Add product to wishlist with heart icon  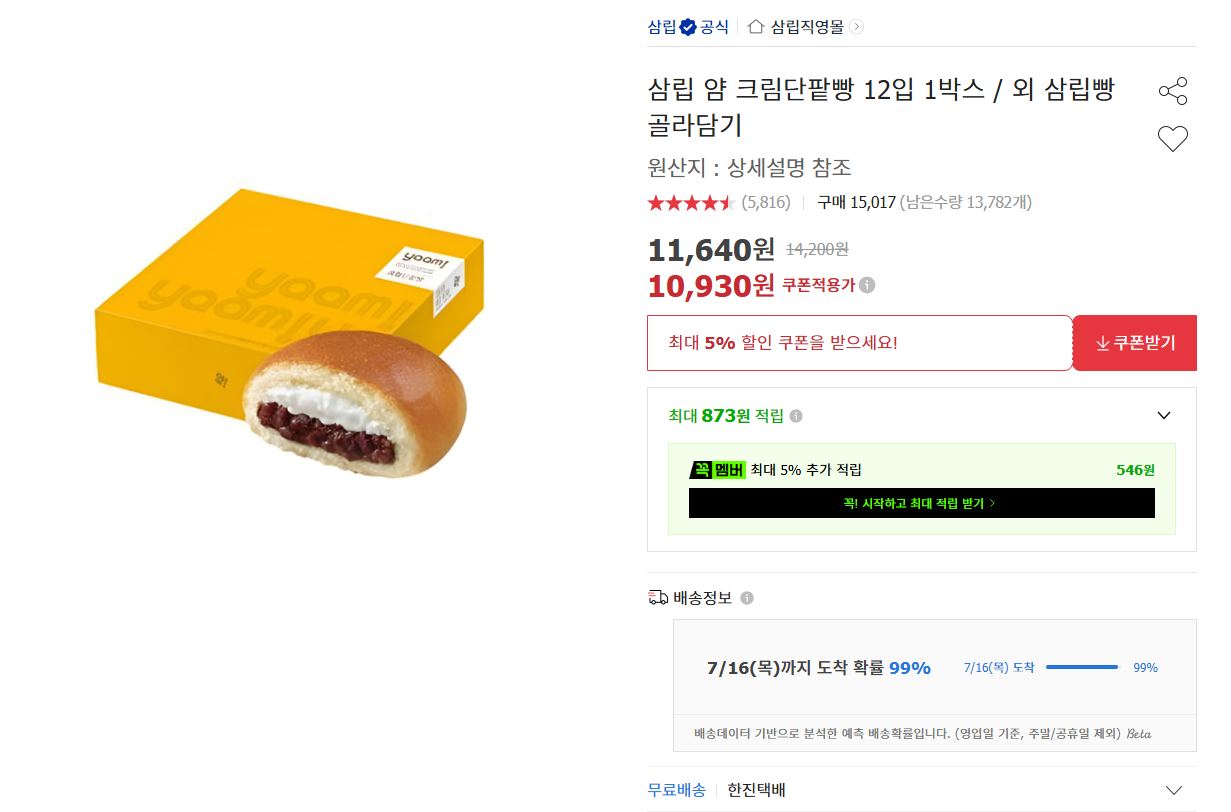click(1173, 139)
